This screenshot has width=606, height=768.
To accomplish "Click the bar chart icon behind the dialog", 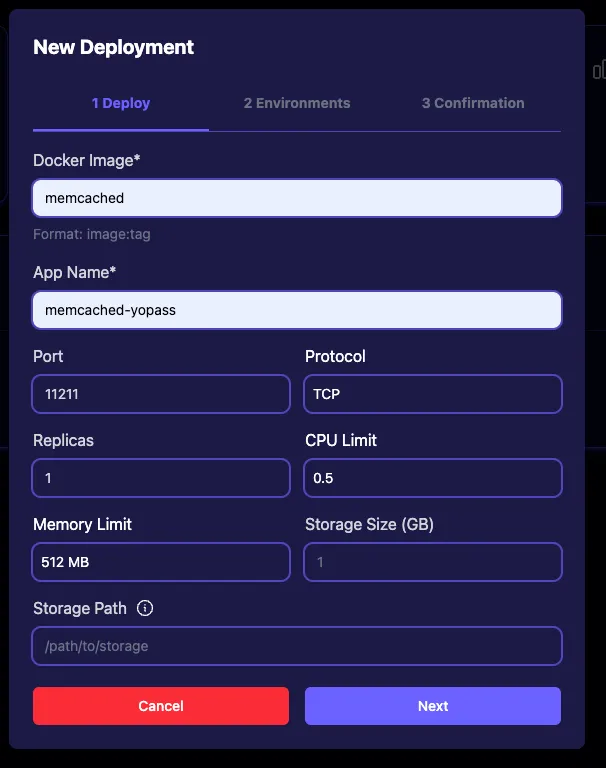I will (599, 70).
